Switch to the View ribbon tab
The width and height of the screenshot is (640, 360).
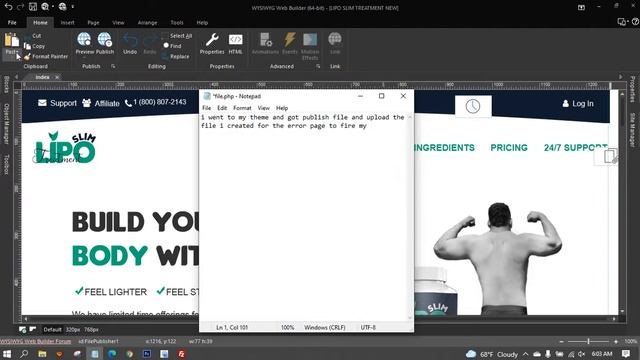pos(118,22)
